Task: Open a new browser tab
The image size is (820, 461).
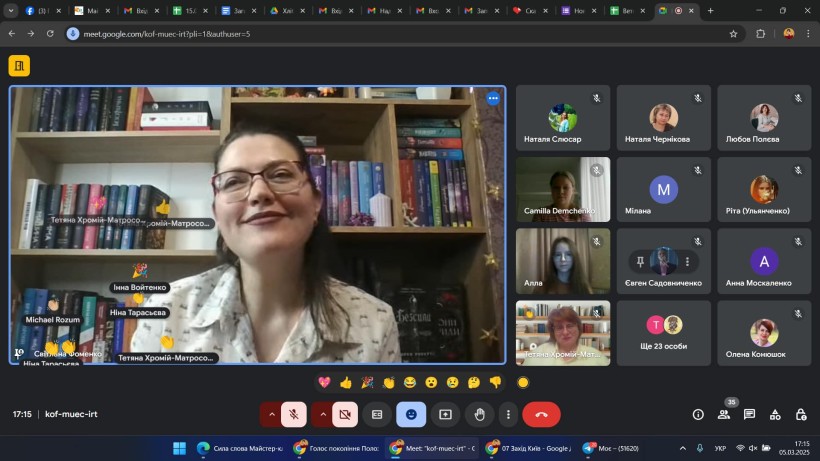Action: (x=710, y=10)
